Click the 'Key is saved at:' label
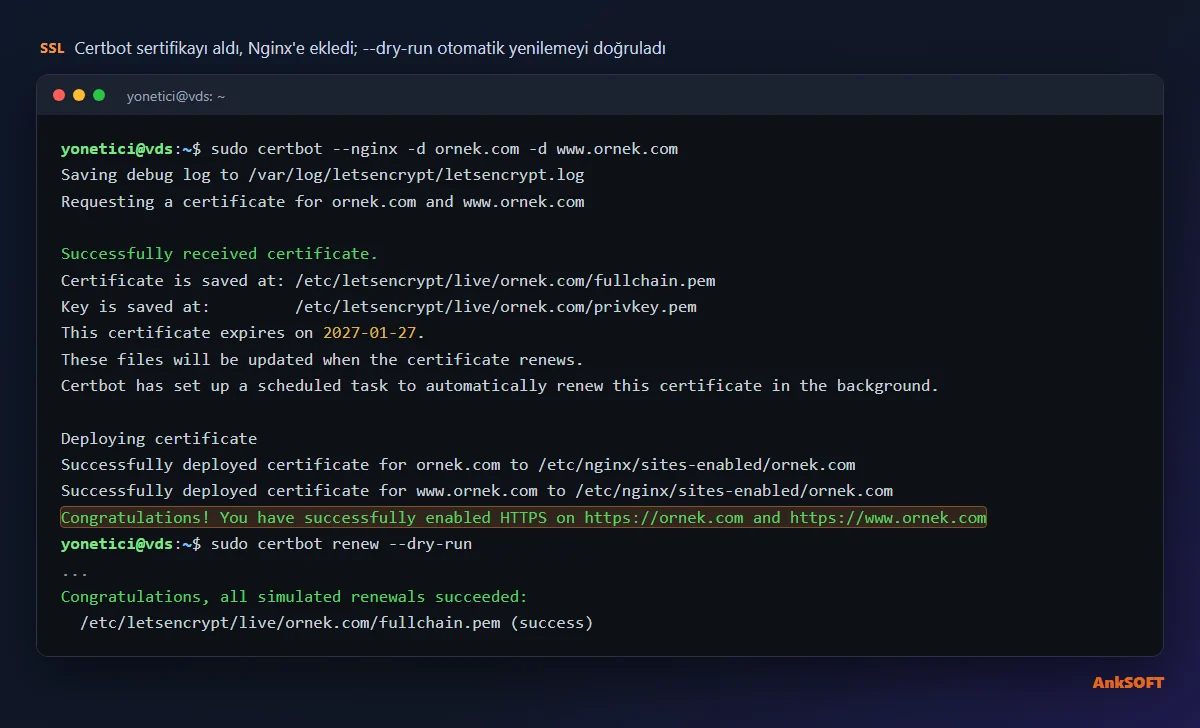The image size is (1200, 728). pyautogui.click(x=136, y=306)
